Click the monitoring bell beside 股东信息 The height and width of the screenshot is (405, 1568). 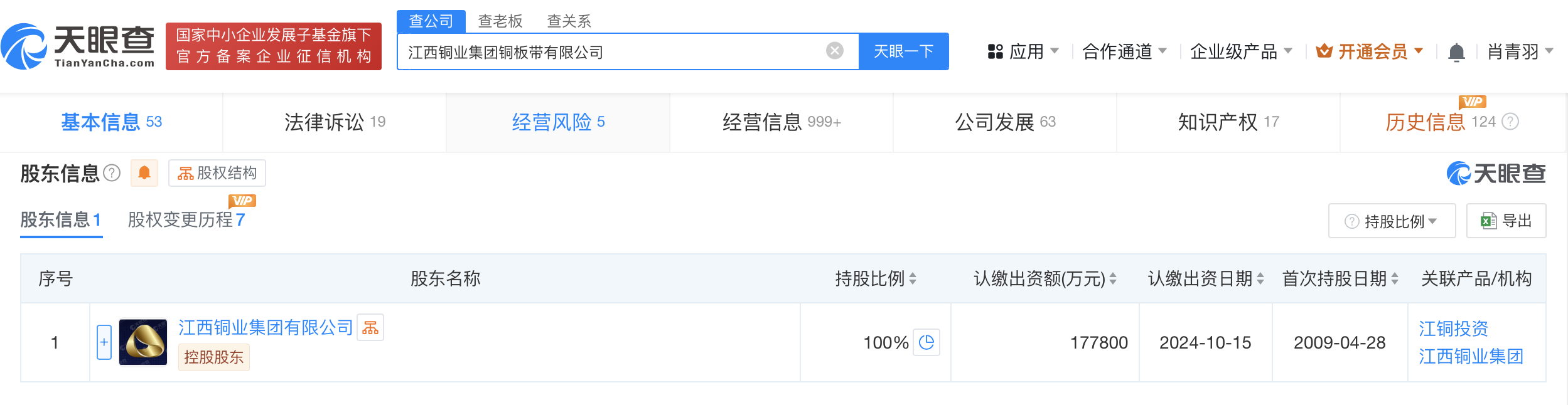[x=144, y=173]
